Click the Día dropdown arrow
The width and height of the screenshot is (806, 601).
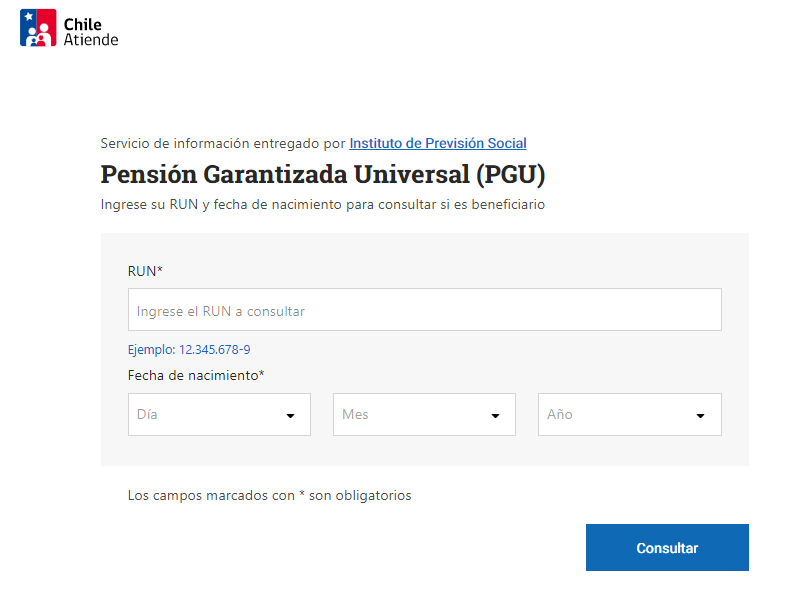(x=290, y=415)
